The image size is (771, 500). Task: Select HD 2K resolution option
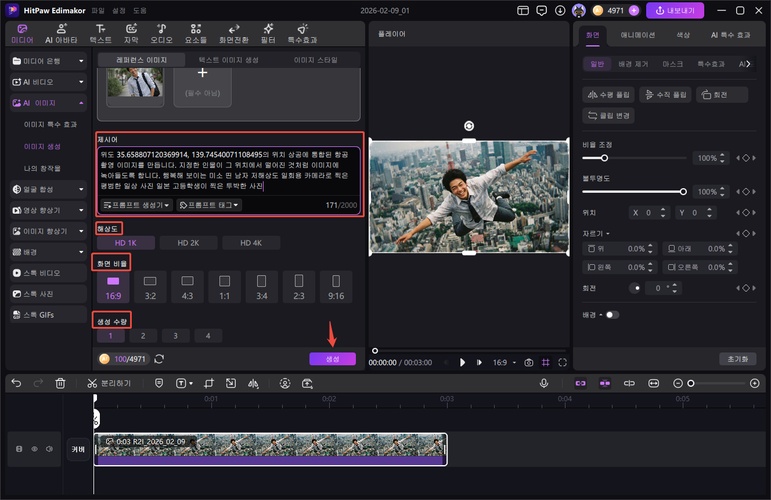[188, 243]
